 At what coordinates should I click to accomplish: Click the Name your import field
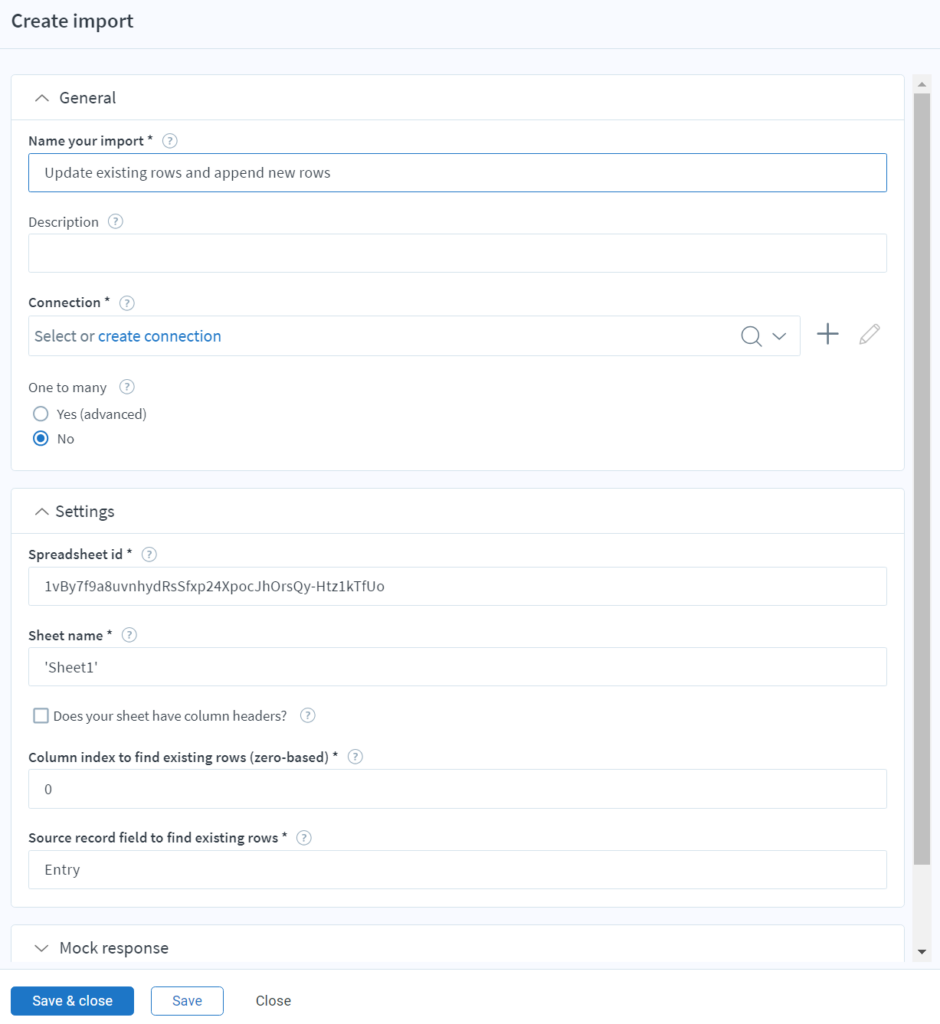[457, 172]
